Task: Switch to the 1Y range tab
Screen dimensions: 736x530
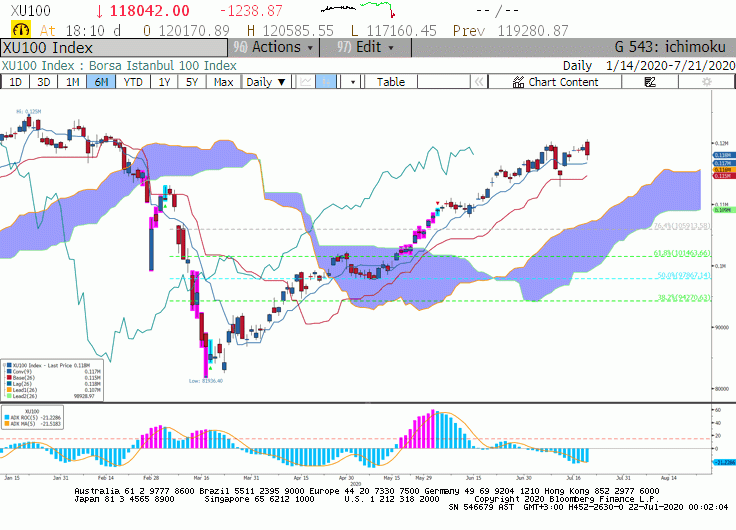Action: 164,82
